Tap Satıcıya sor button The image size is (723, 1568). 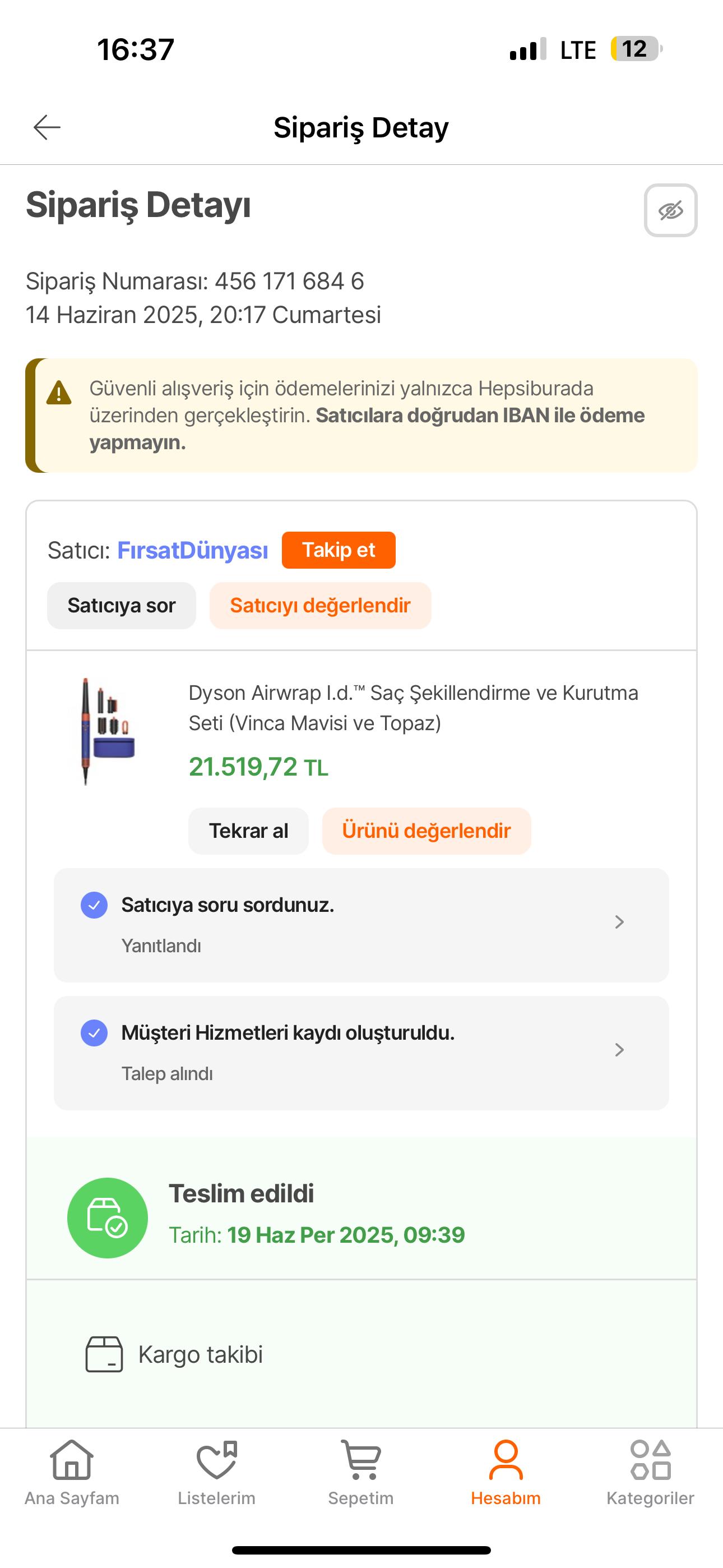coord(121,606)
